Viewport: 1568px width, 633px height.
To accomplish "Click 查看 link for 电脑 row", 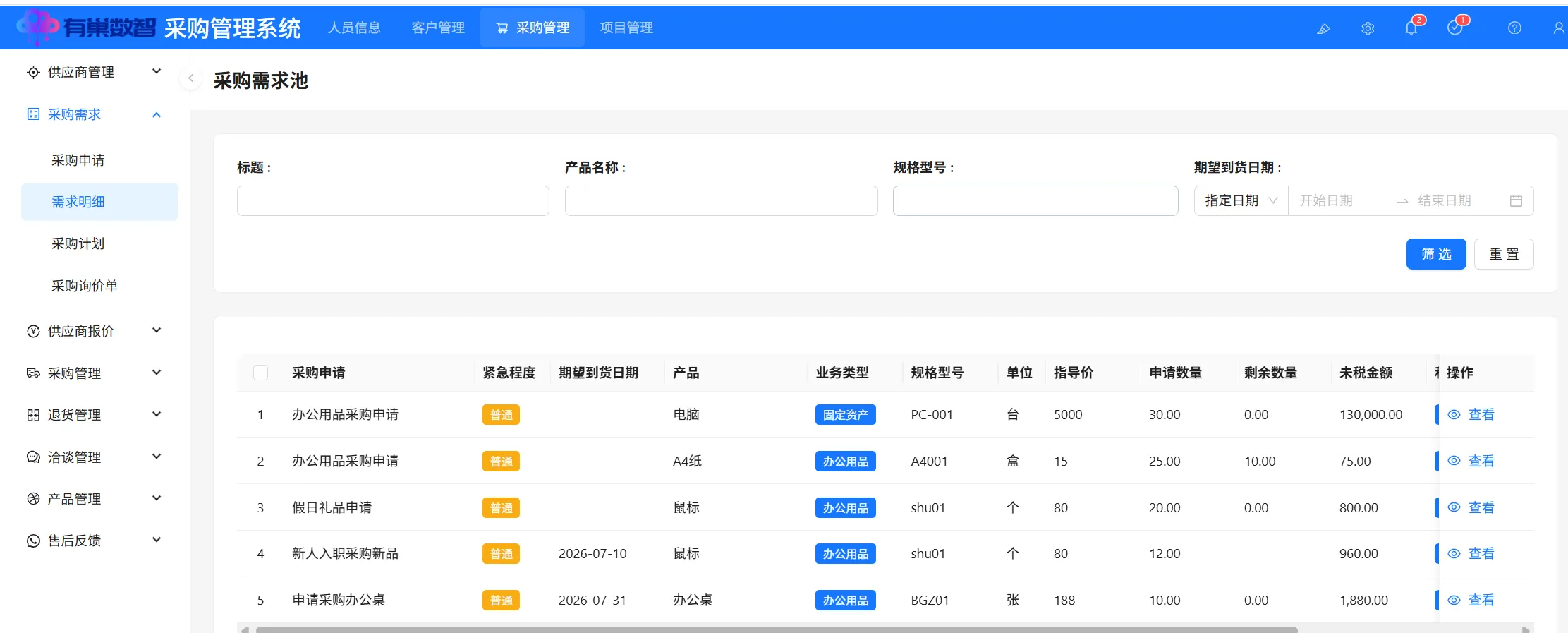I will point(1481,415).
